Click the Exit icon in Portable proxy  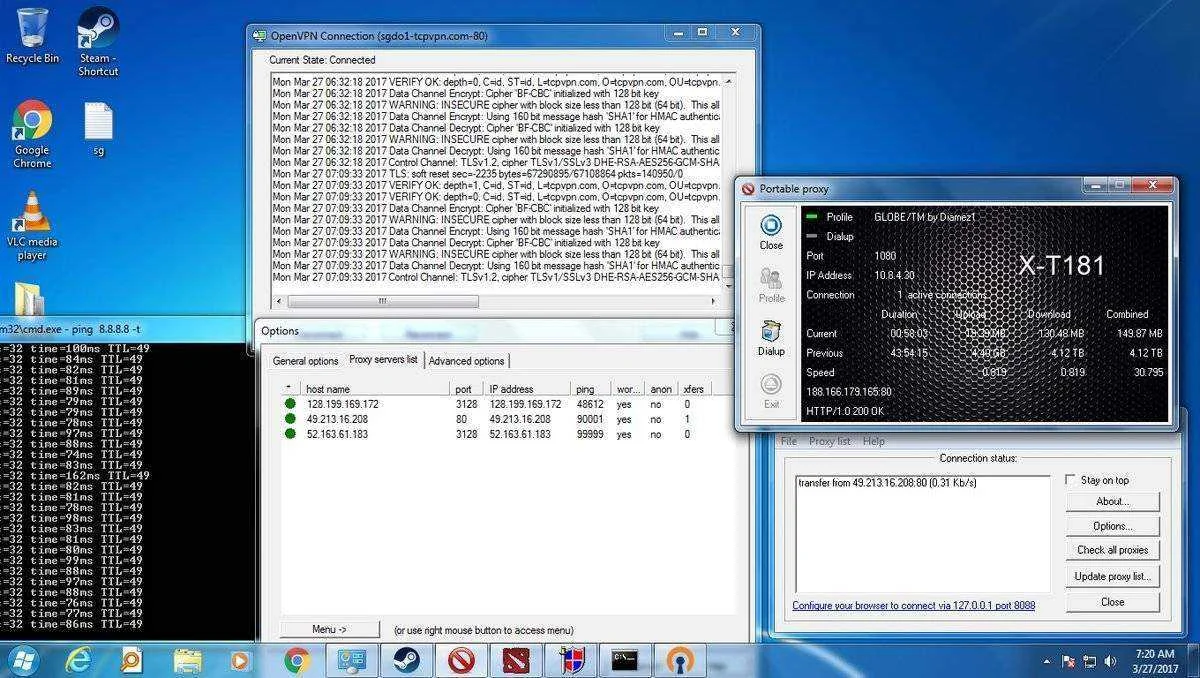click(771, 391)
